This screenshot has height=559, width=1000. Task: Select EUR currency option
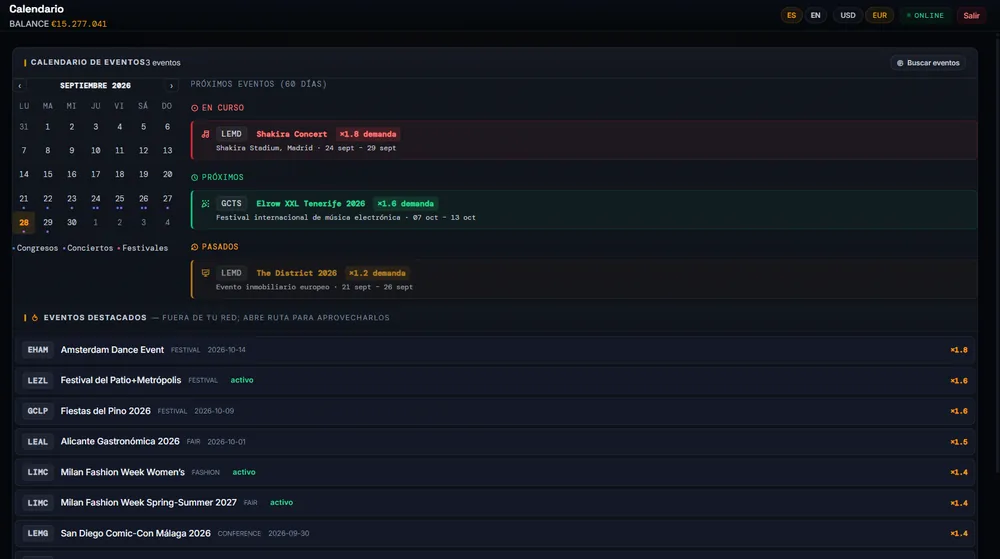[x=879, y=15]
